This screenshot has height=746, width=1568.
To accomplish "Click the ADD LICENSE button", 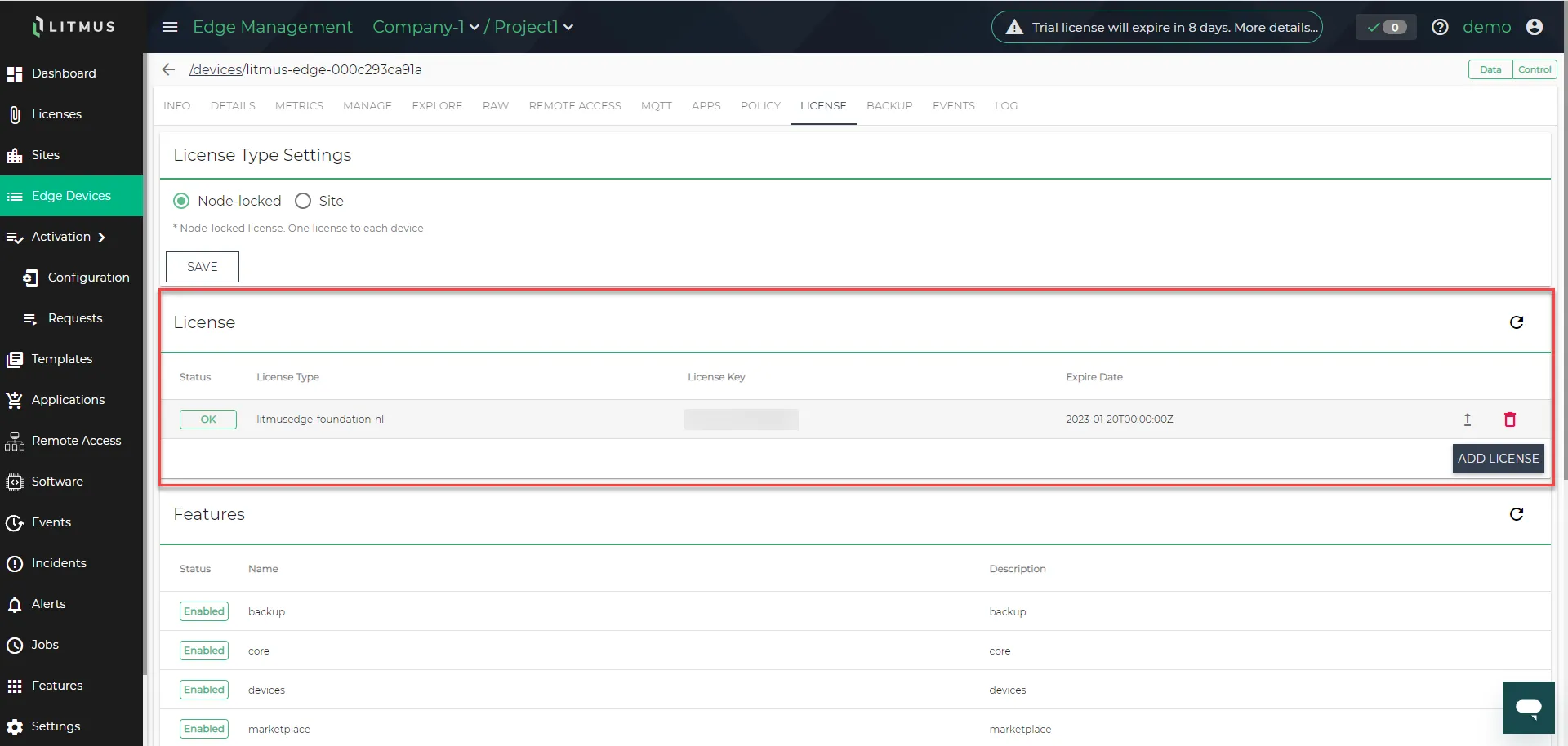I will [1498, 459].
